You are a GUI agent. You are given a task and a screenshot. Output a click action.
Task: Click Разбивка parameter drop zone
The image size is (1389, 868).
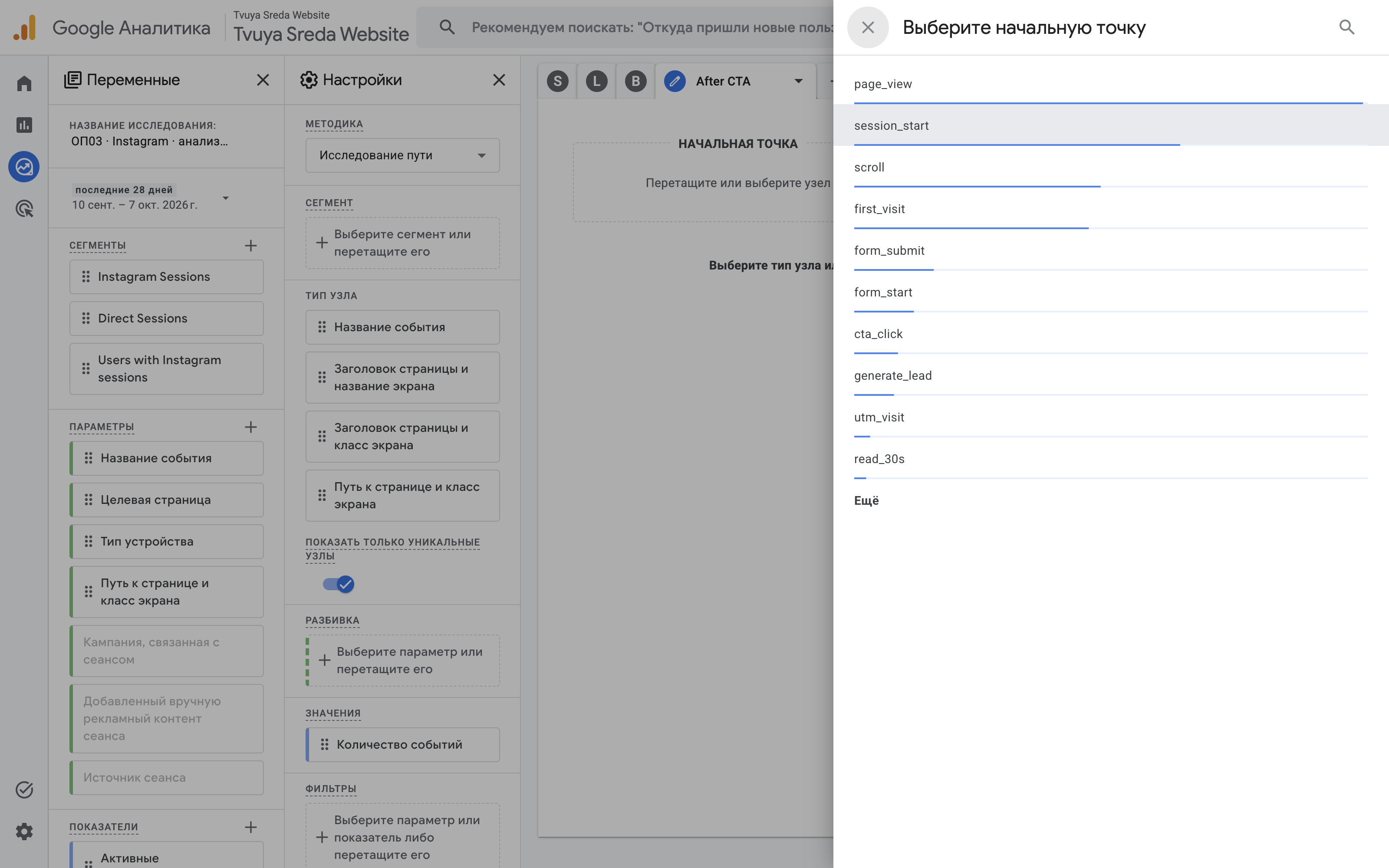(402, 660)
